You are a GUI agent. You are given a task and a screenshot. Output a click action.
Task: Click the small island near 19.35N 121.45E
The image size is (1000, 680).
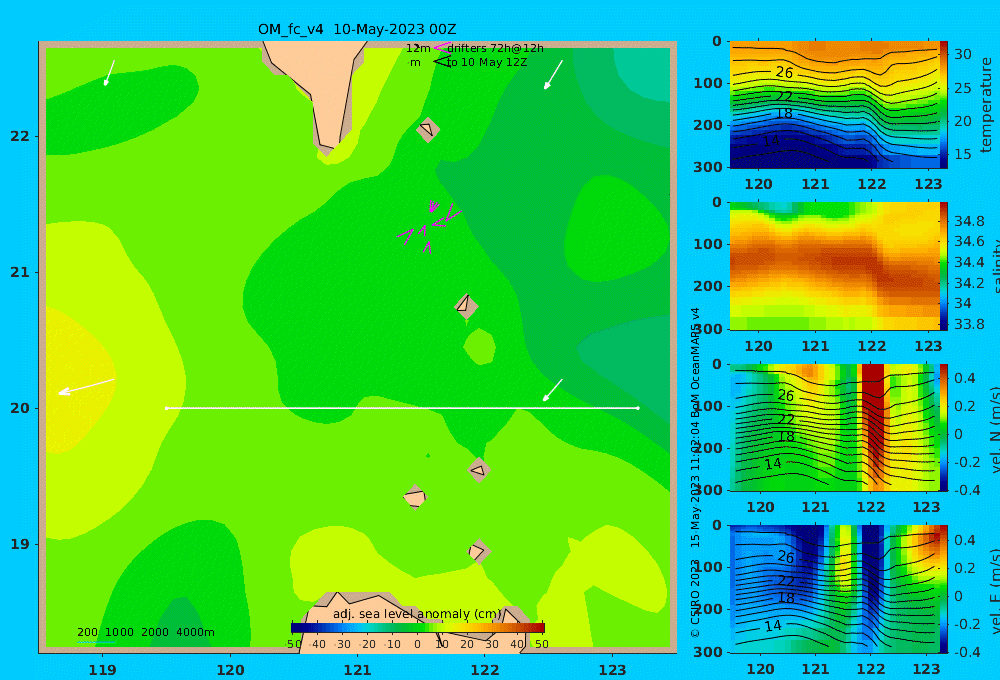click(415, 497)
